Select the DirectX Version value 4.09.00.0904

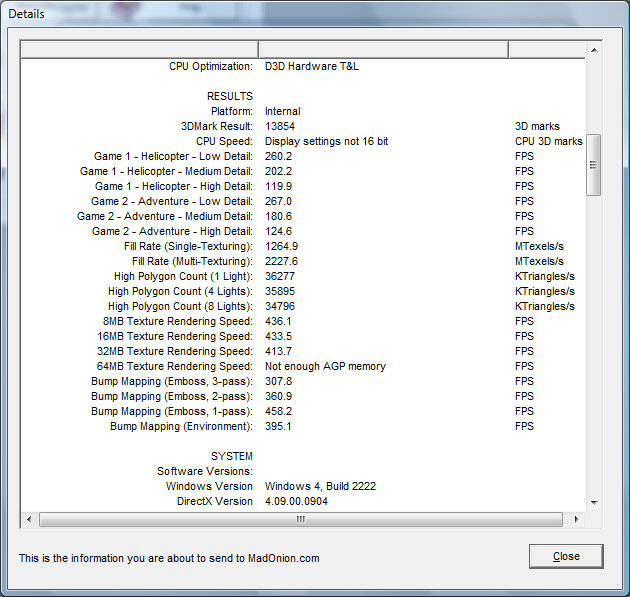(296, 502)
